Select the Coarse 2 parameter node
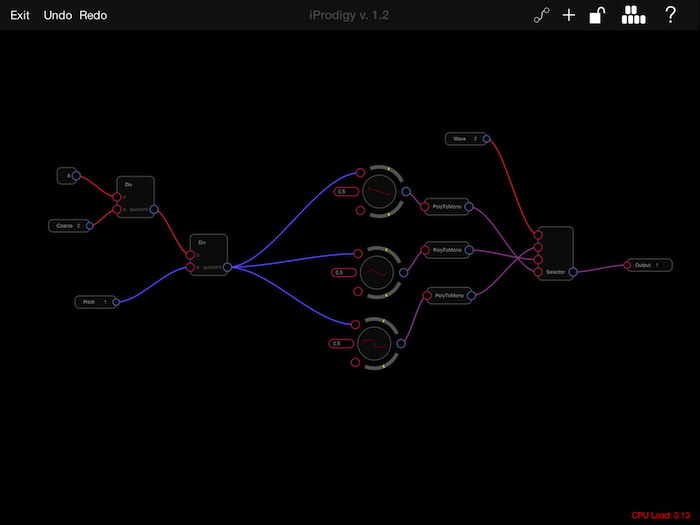This screenshot has height=525, width=700. pos(69,226)
